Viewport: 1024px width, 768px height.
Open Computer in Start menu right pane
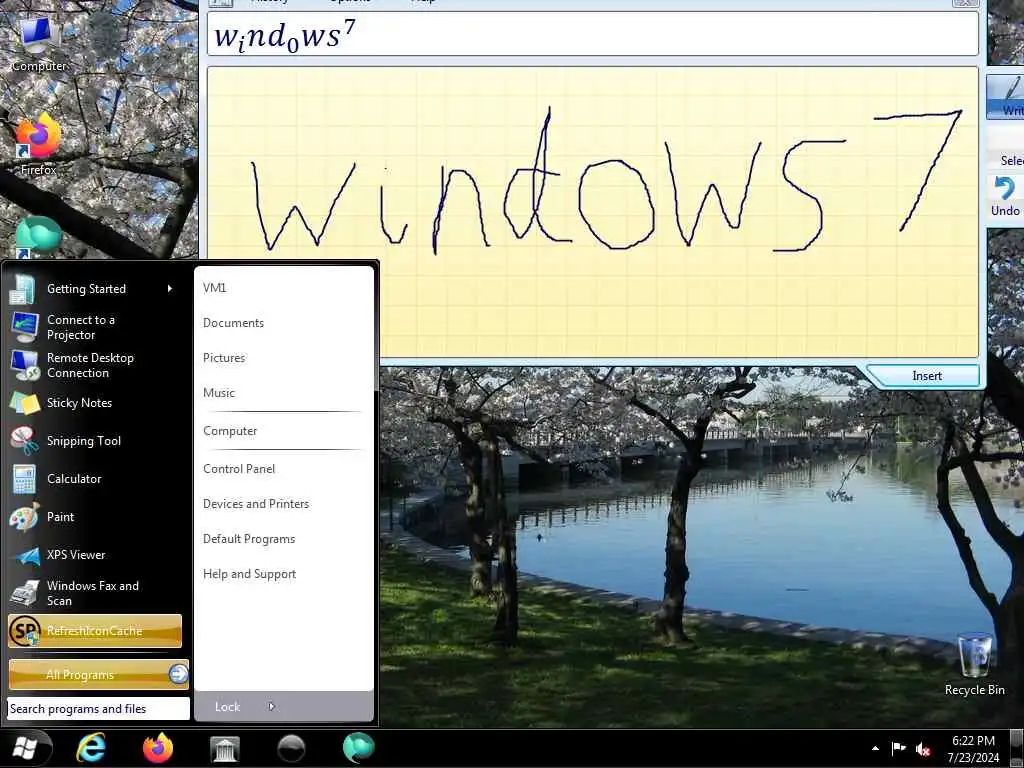(230, 431)
